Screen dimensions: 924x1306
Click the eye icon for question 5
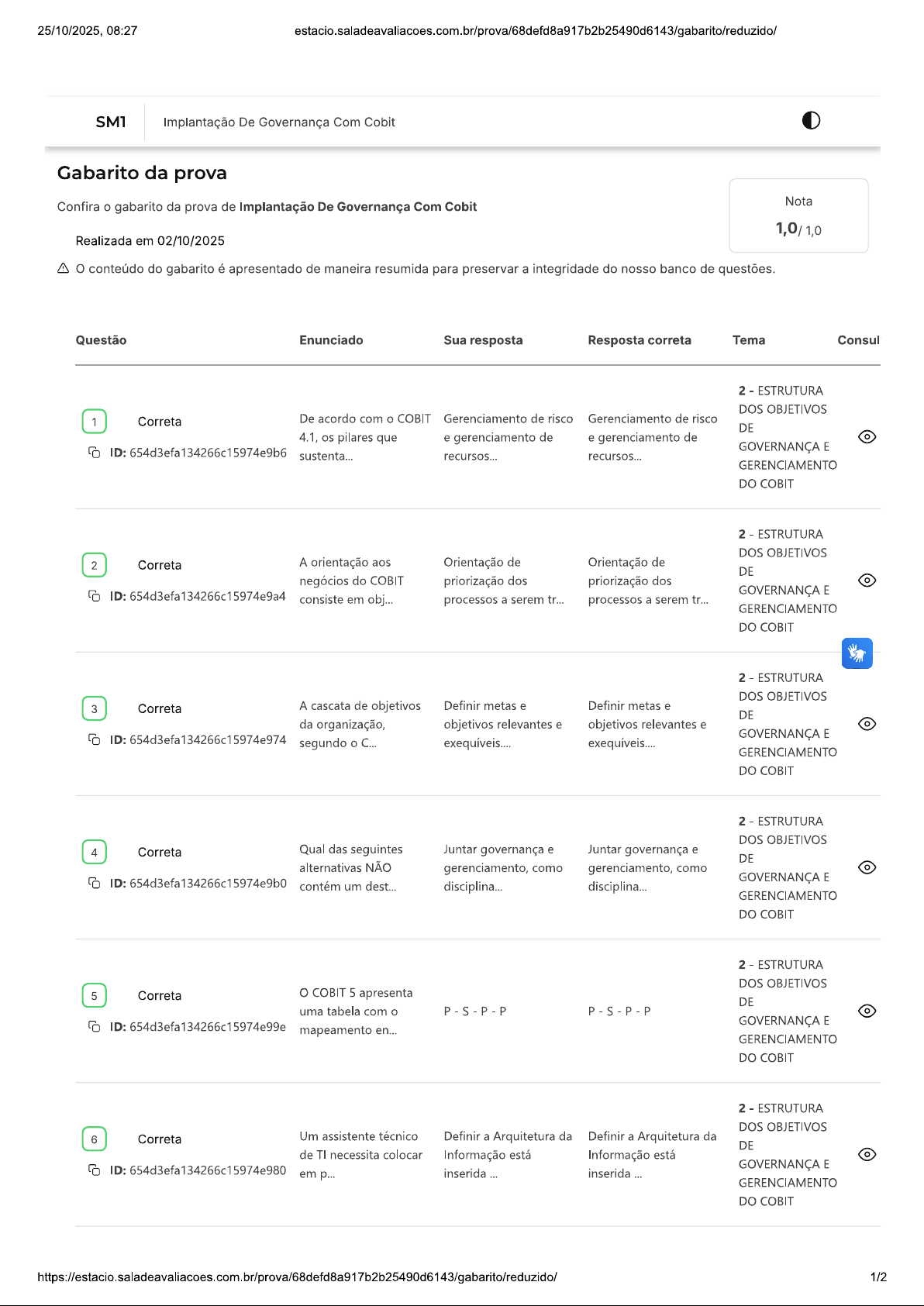[x=867, y=1011]
